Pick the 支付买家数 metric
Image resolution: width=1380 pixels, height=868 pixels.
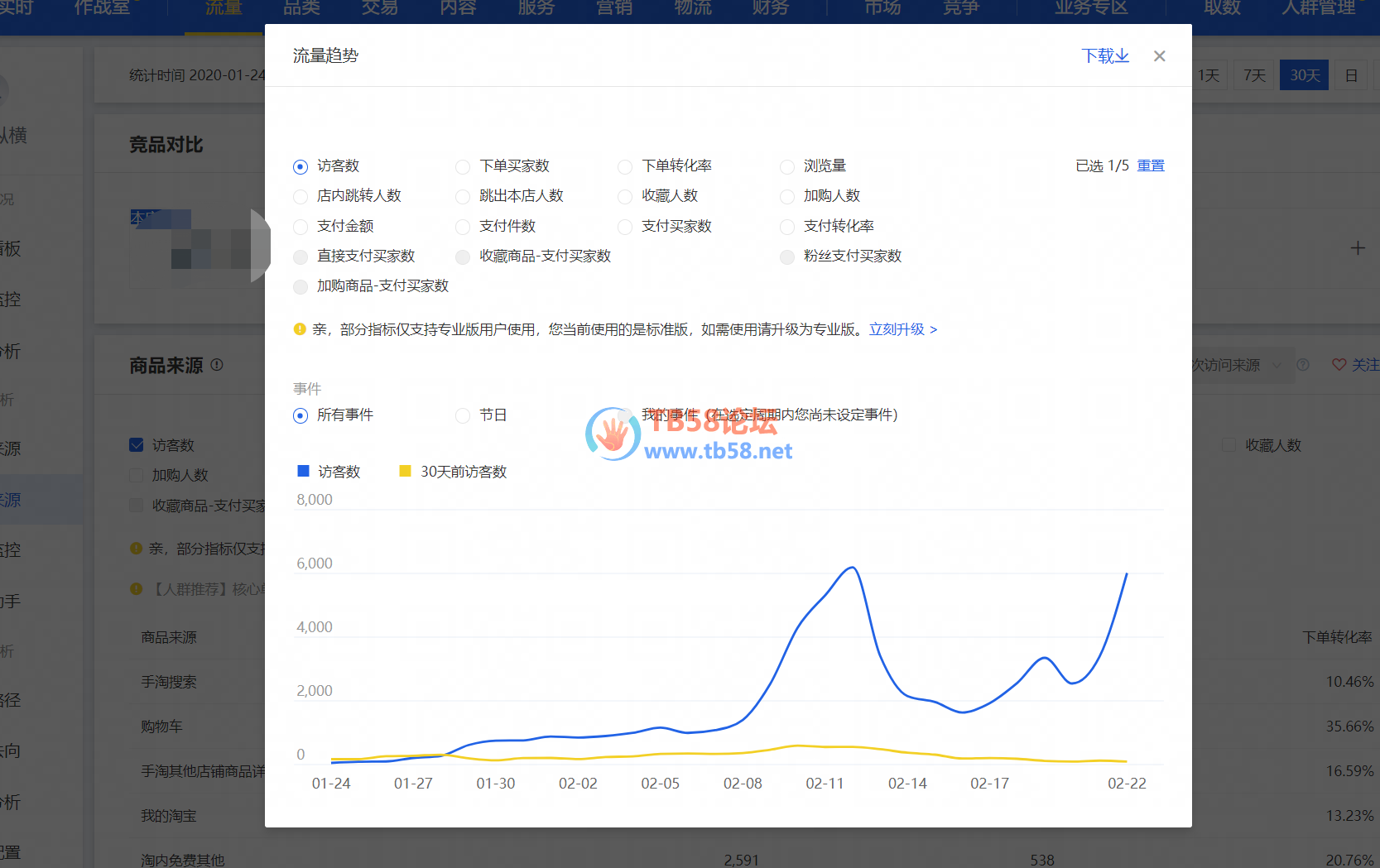click(625, 227)
